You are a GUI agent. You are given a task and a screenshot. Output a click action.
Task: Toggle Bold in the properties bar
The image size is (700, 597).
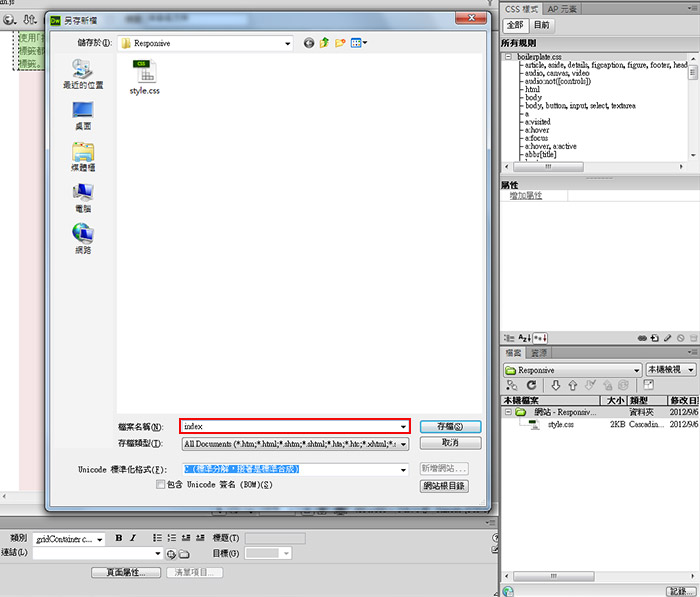tap(119, 538)
